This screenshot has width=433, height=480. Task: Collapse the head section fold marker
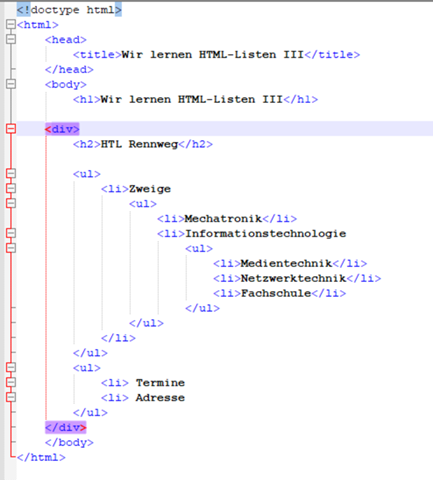tap(11, 39)
